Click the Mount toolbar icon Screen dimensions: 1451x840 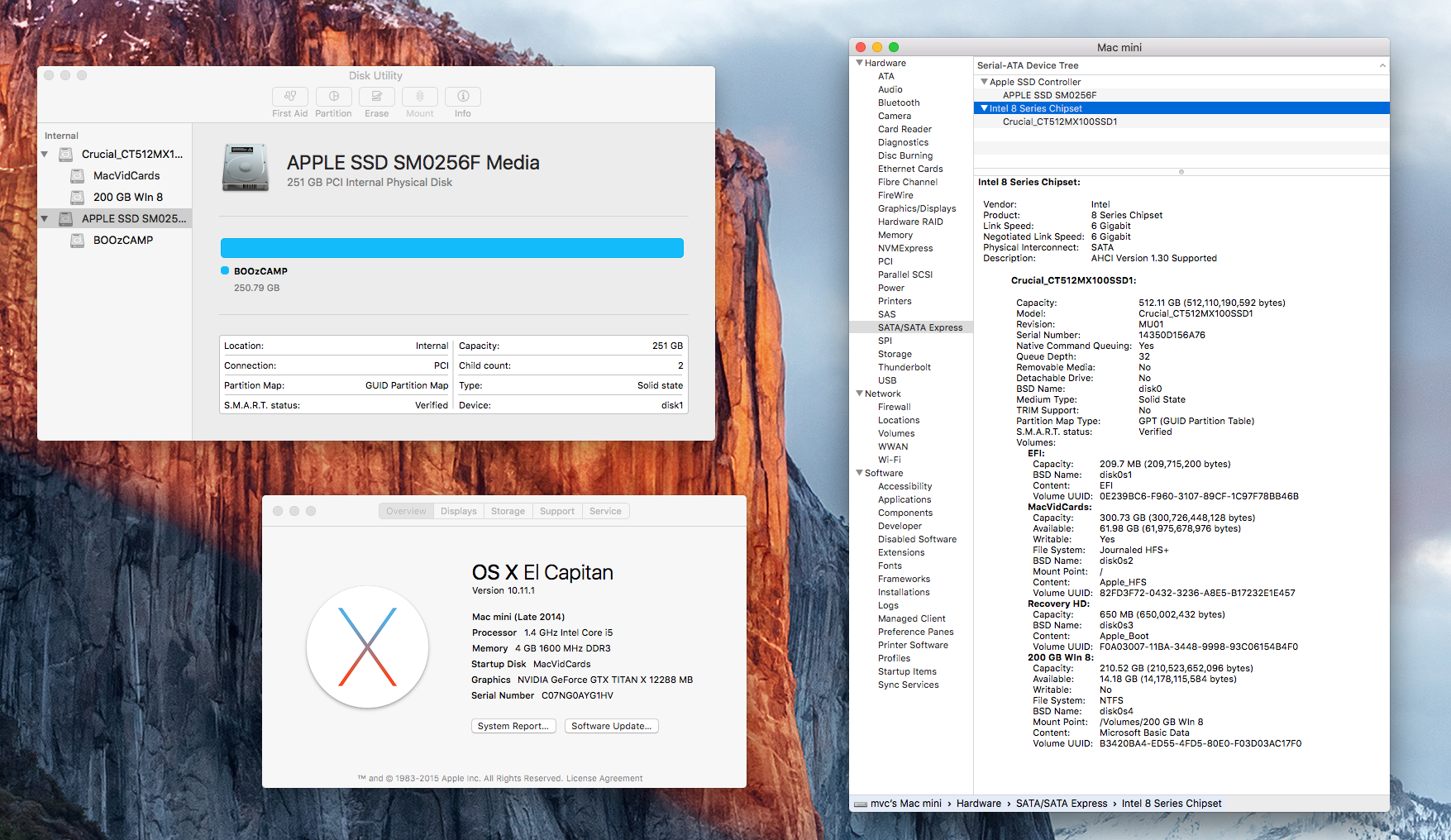pyautogui.click(x=420, y=97)
